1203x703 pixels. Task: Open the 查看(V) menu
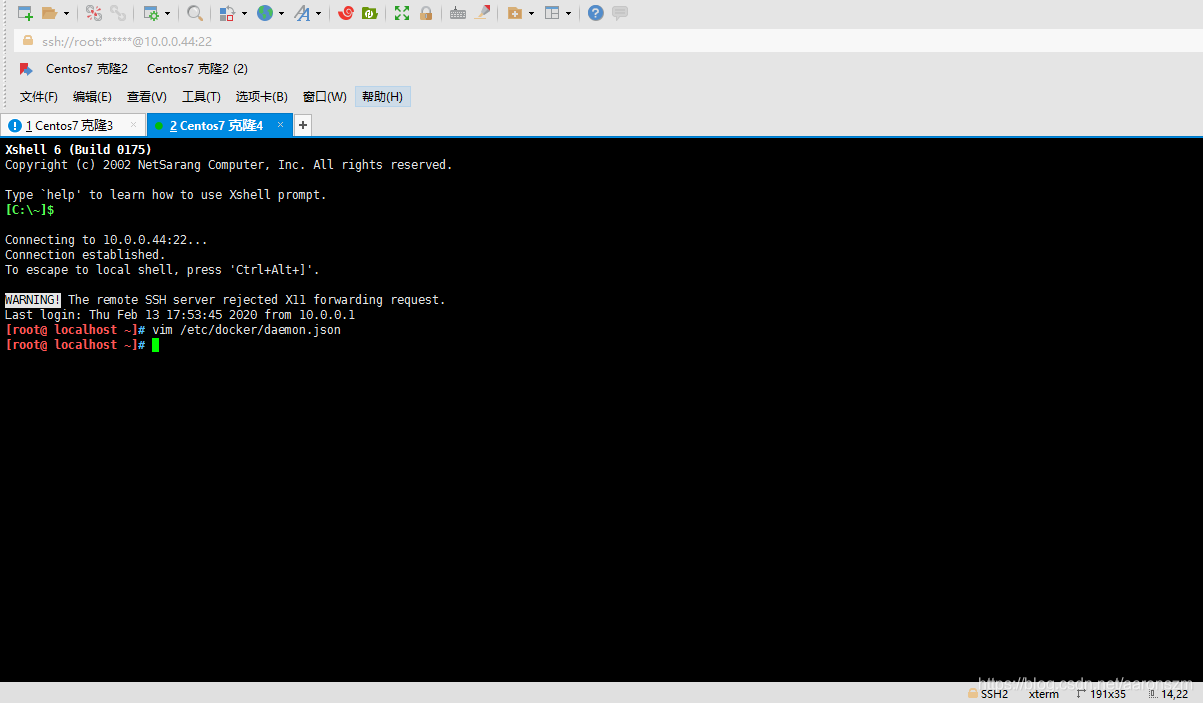[x=146, y=97]
